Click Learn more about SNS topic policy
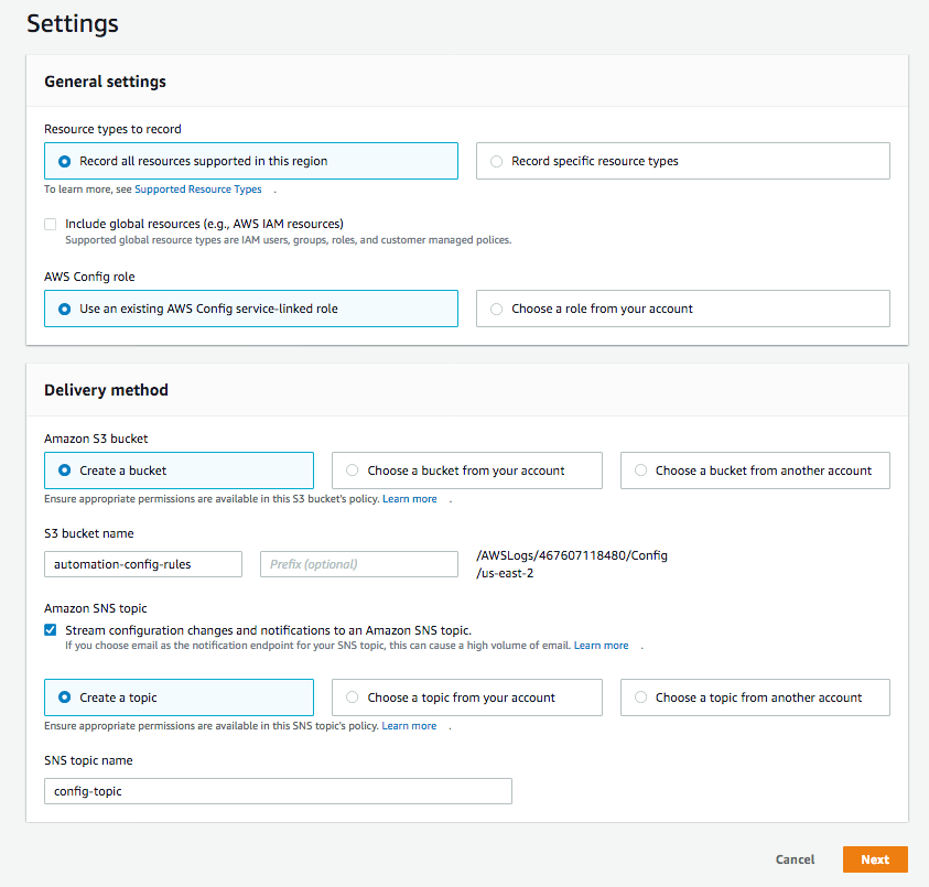 pos(408,725)
